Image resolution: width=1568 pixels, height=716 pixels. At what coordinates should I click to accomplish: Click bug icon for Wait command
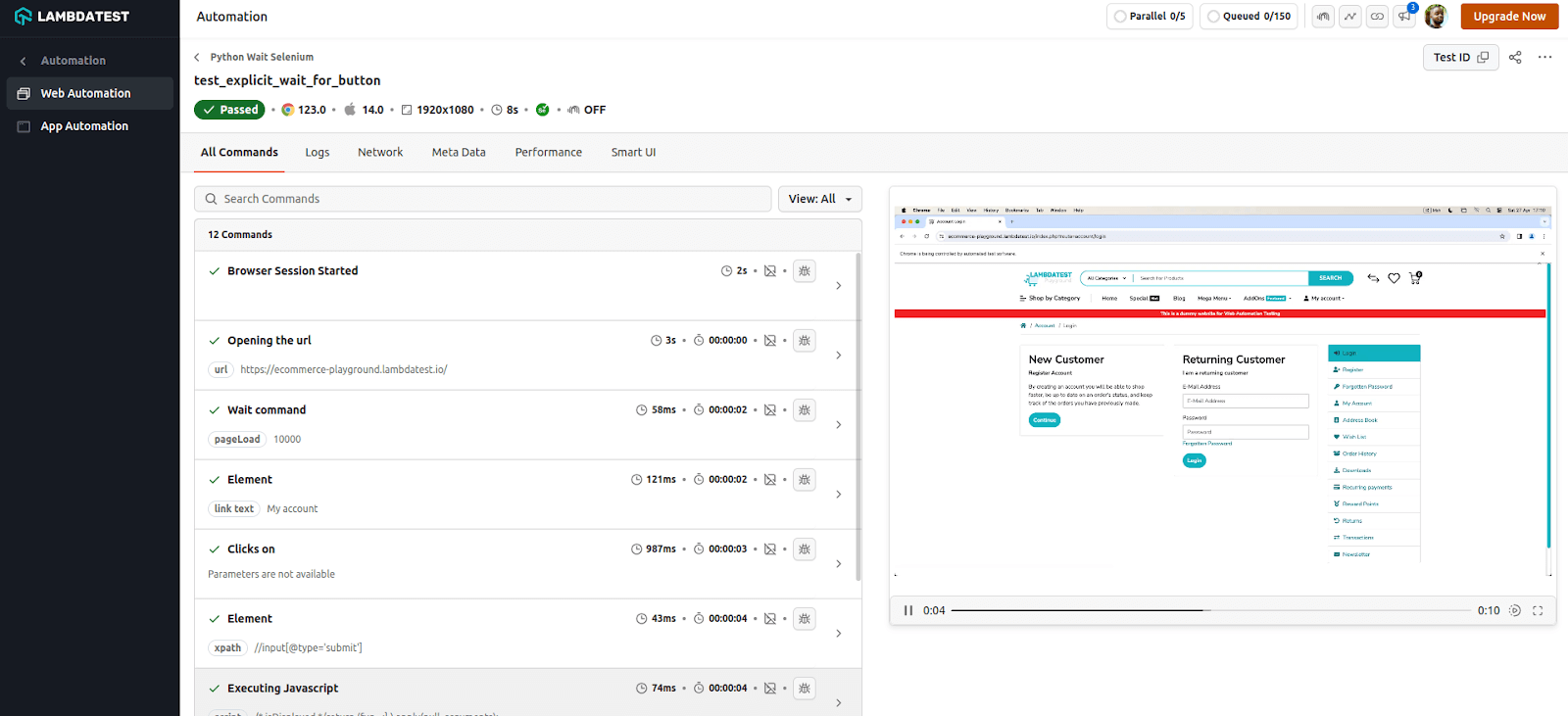pos(805,410)
